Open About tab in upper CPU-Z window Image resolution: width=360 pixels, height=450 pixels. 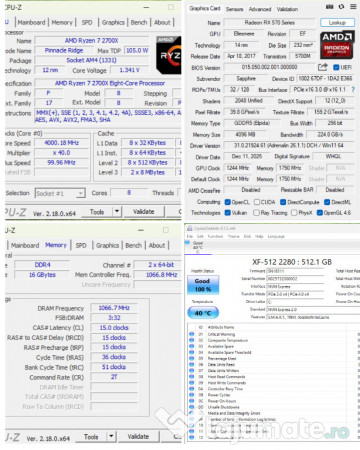click(162, 22)
